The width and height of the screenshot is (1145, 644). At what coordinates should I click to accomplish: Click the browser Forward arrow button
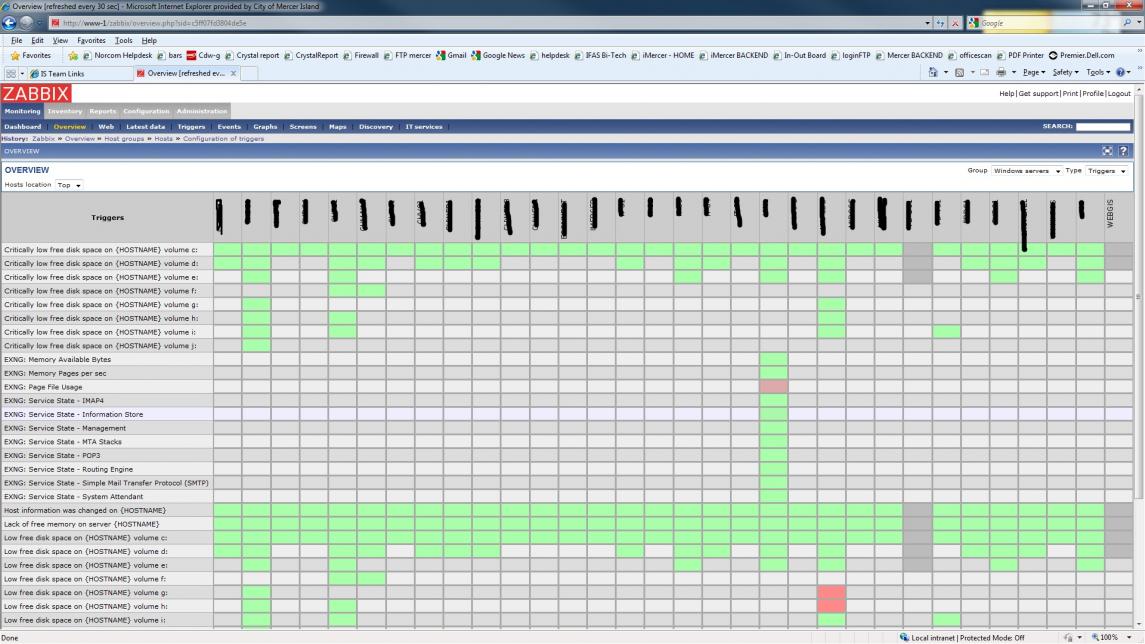pos(26,23)
